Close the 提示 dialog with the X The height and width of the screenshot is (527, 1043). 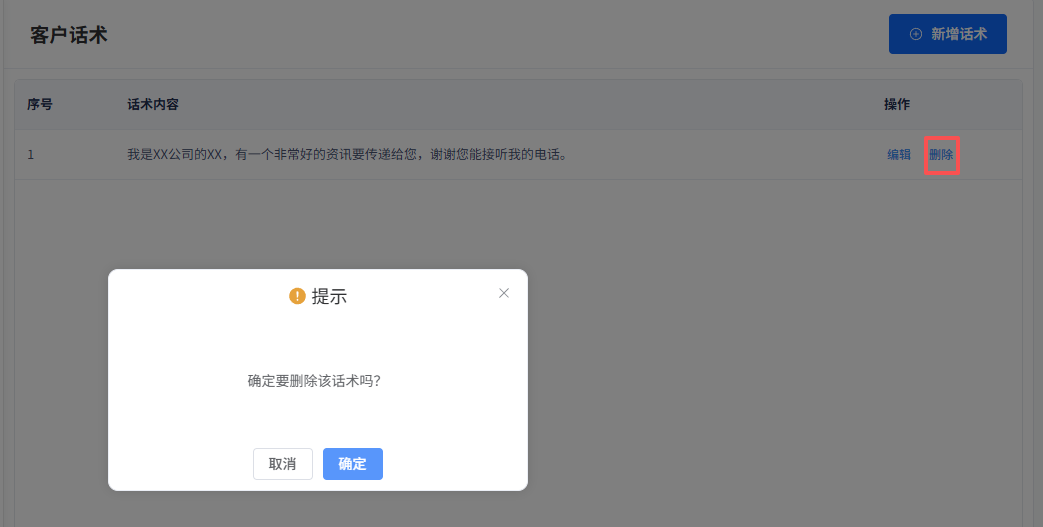(x=504, y=293)
